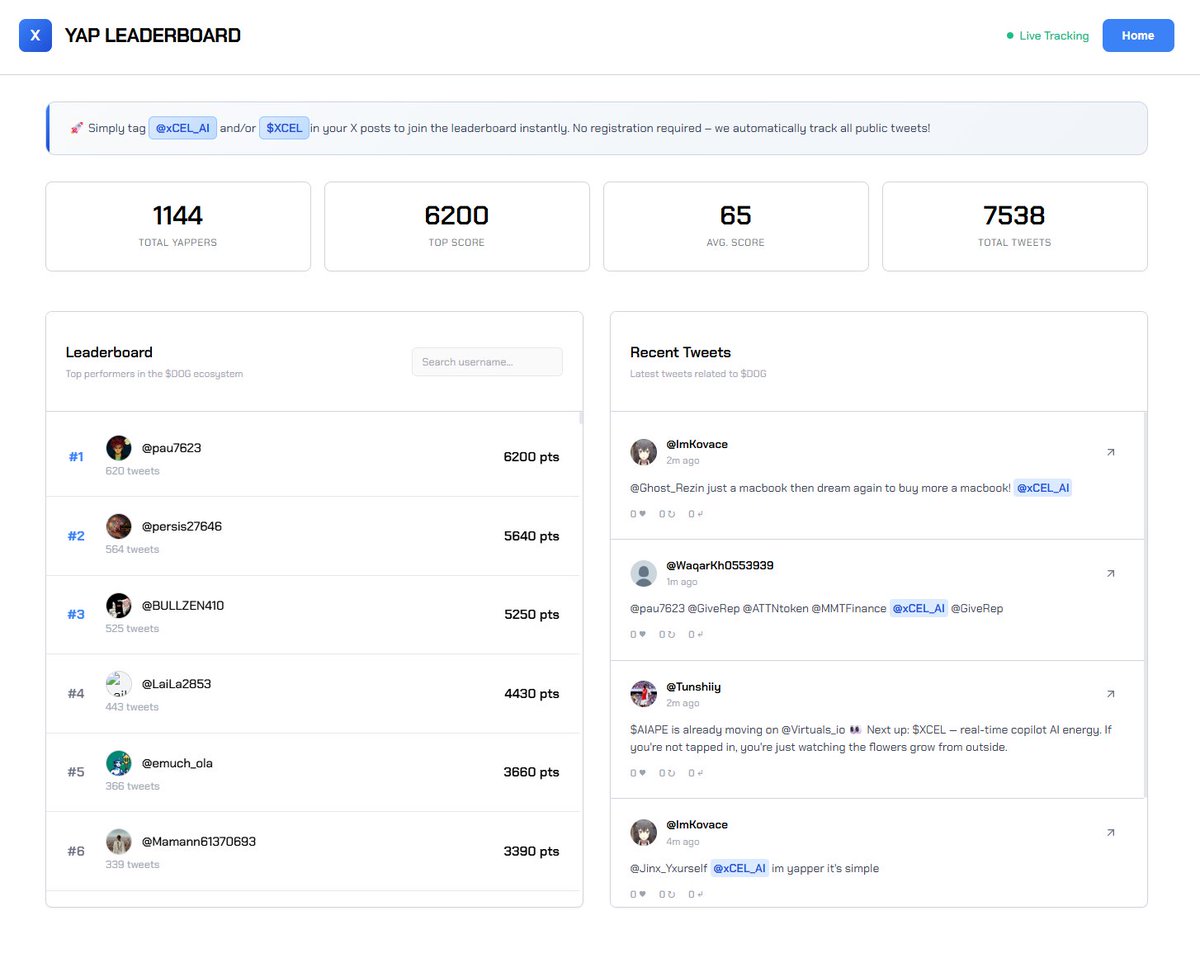Click the avatar of @LaiLa2853
Screen dimensions: 1200x972
click(119, 684)
